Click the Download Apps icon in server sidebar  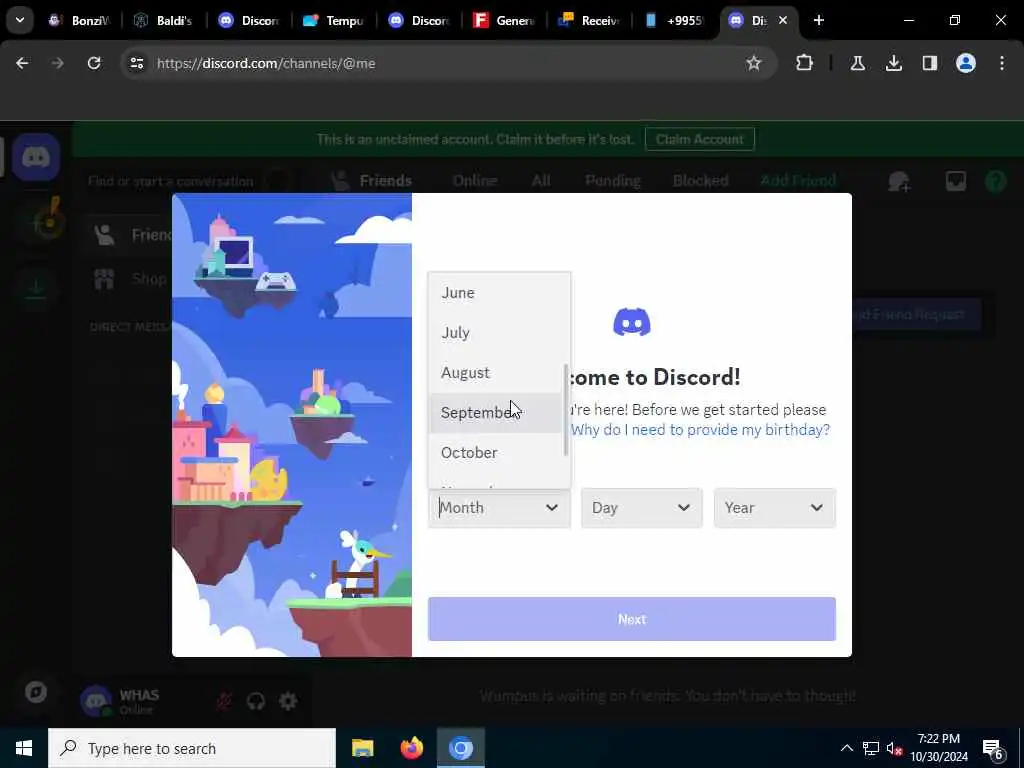(36, 288)
